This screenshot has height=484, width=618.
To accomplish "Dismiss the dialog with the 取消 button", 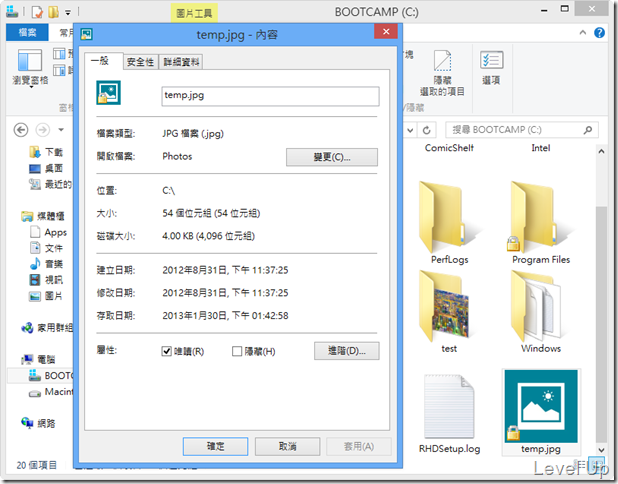I will (x=287, y=446).
